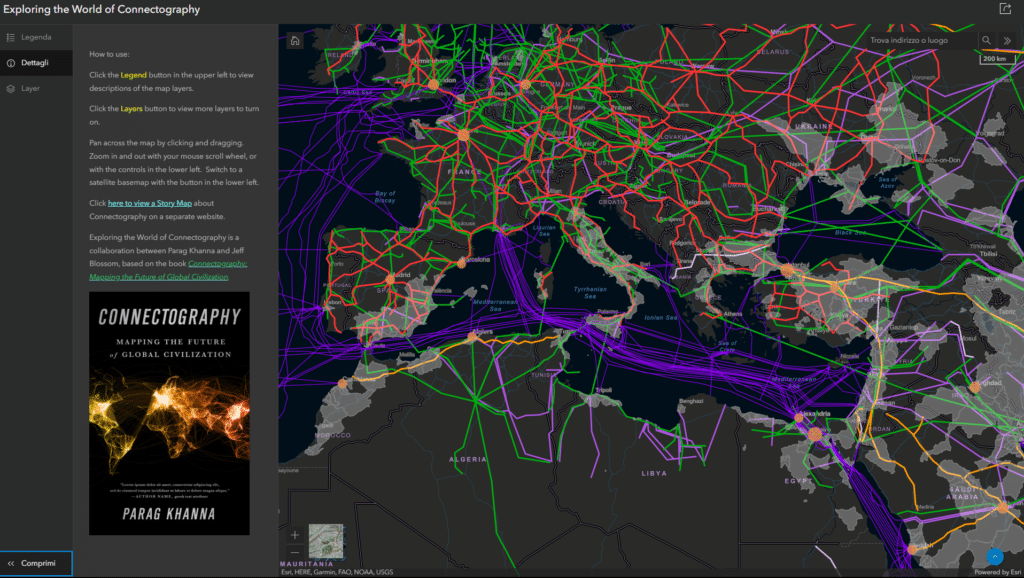The height and width of the screenshot is (578, 1024).
Task: Click the 'LIBYA' country label
Action: 654,473
